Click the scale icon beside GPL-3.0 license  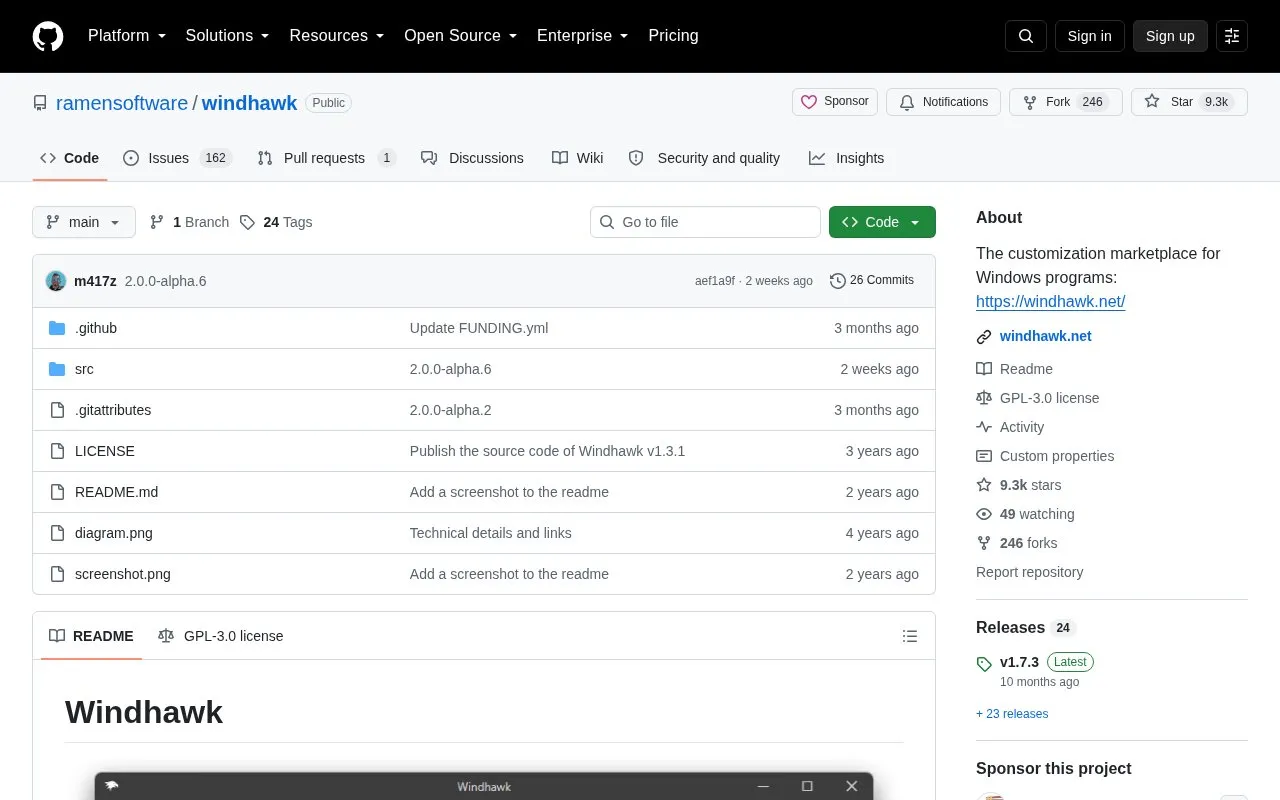[984, 398]
